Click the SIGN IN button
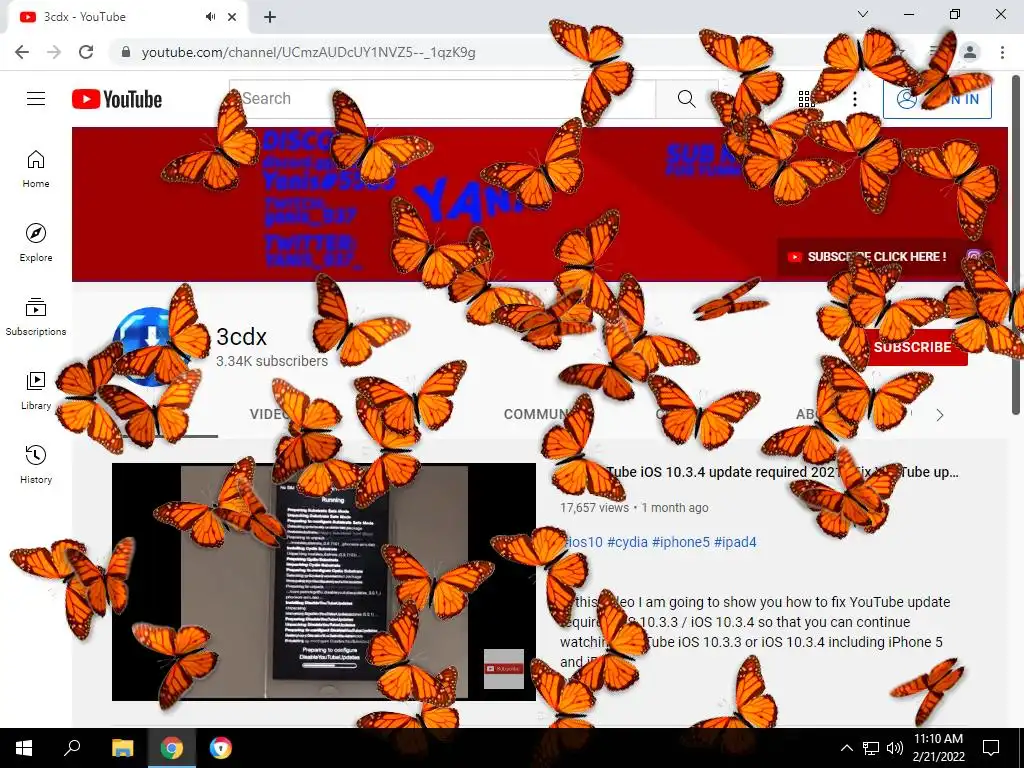This screenshot has height=768, width=1024. point(937,99)
